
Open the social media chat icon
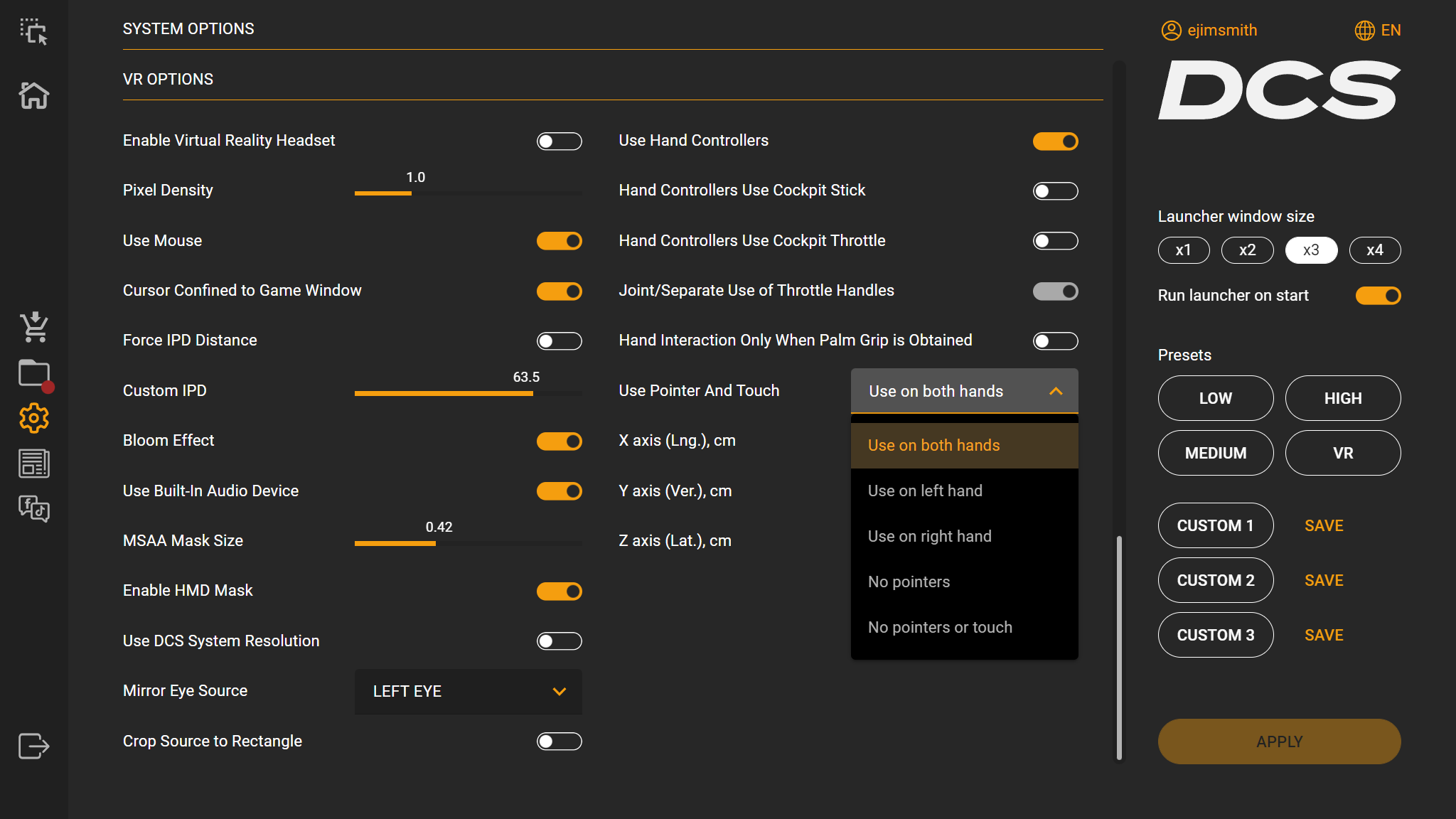pos(33,508)
